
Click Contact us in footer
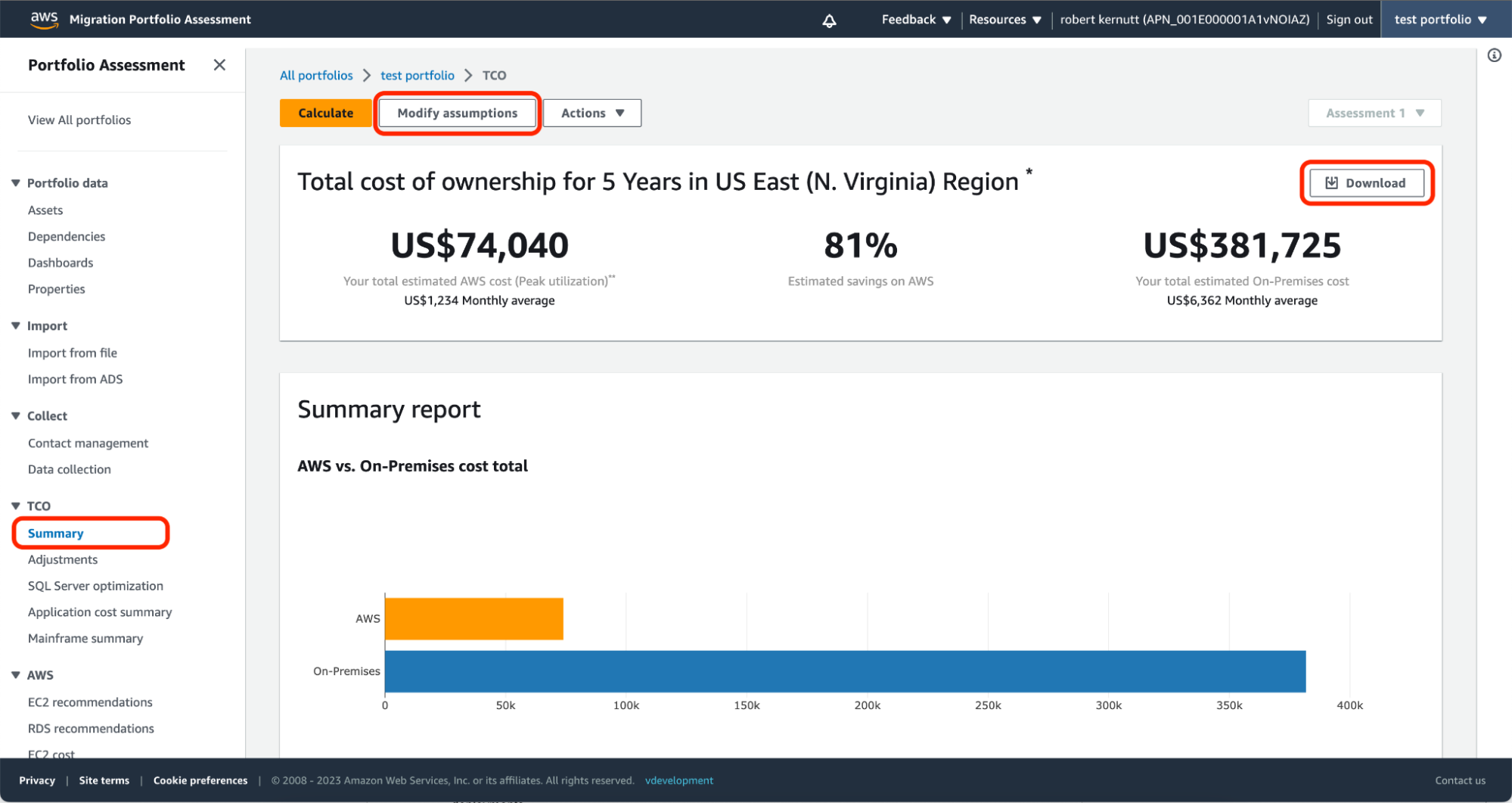coord(1460,781)
